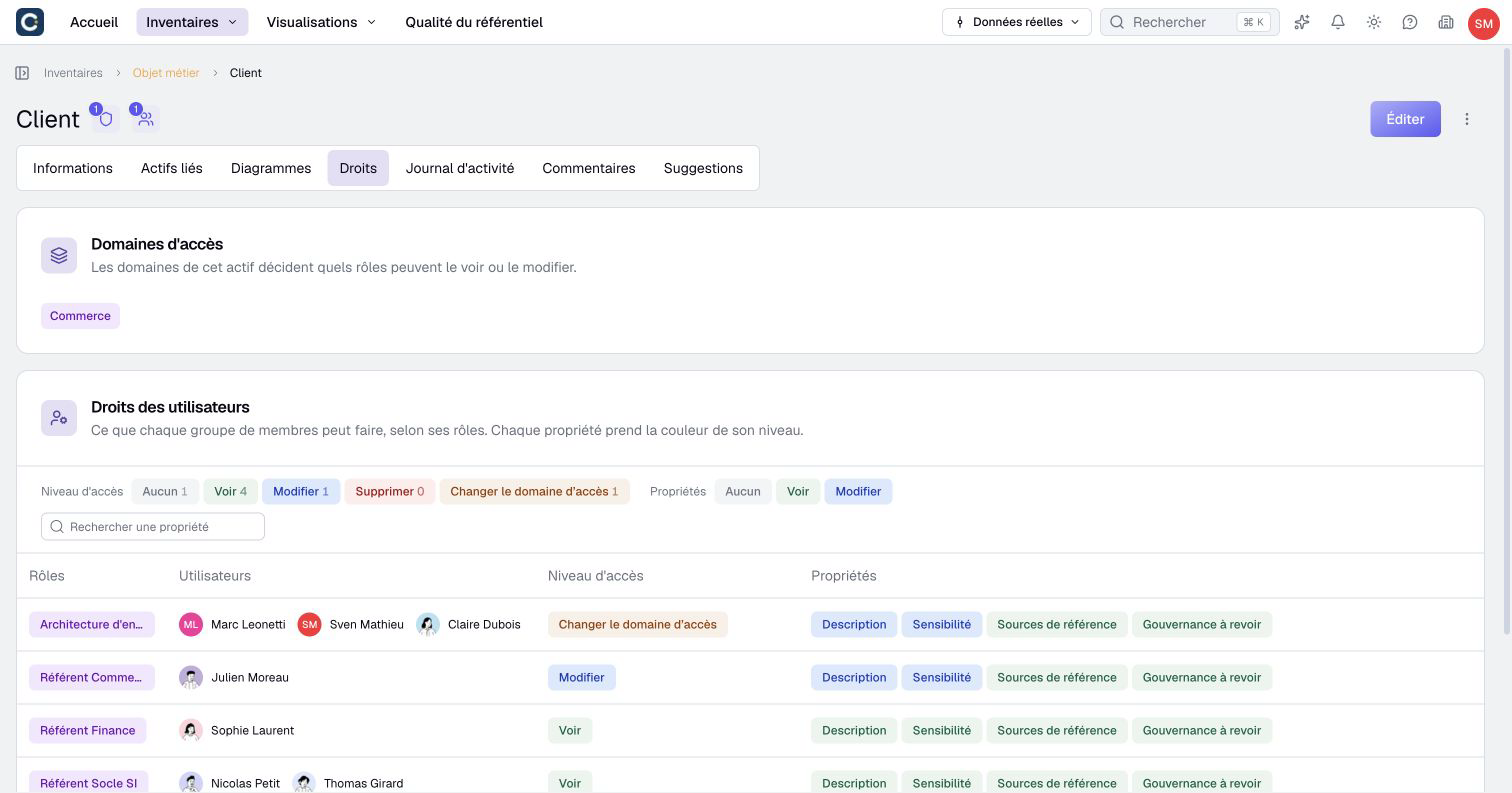Click Description property in the Architecture row
Viewport: 1512px width, 793px height.
coord(854,624)
